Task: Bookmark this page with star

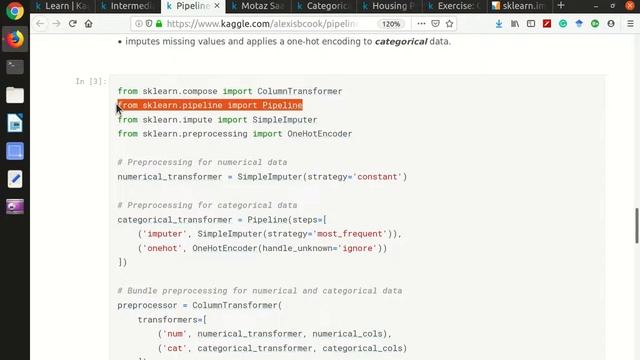Action: coord(449,24)
